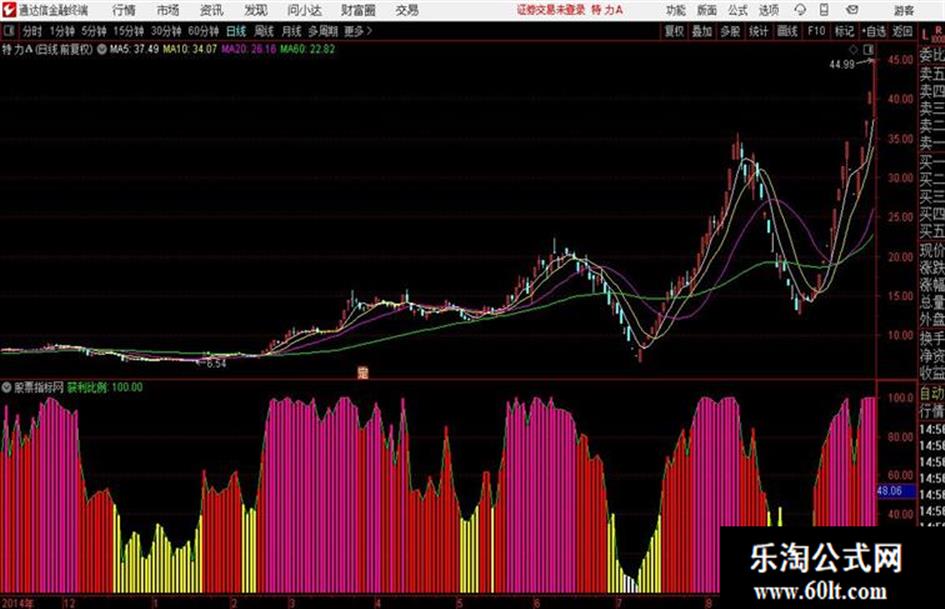945x609 pixels.
Task: Switch to 30分钟 chart period
Action: 166,31
